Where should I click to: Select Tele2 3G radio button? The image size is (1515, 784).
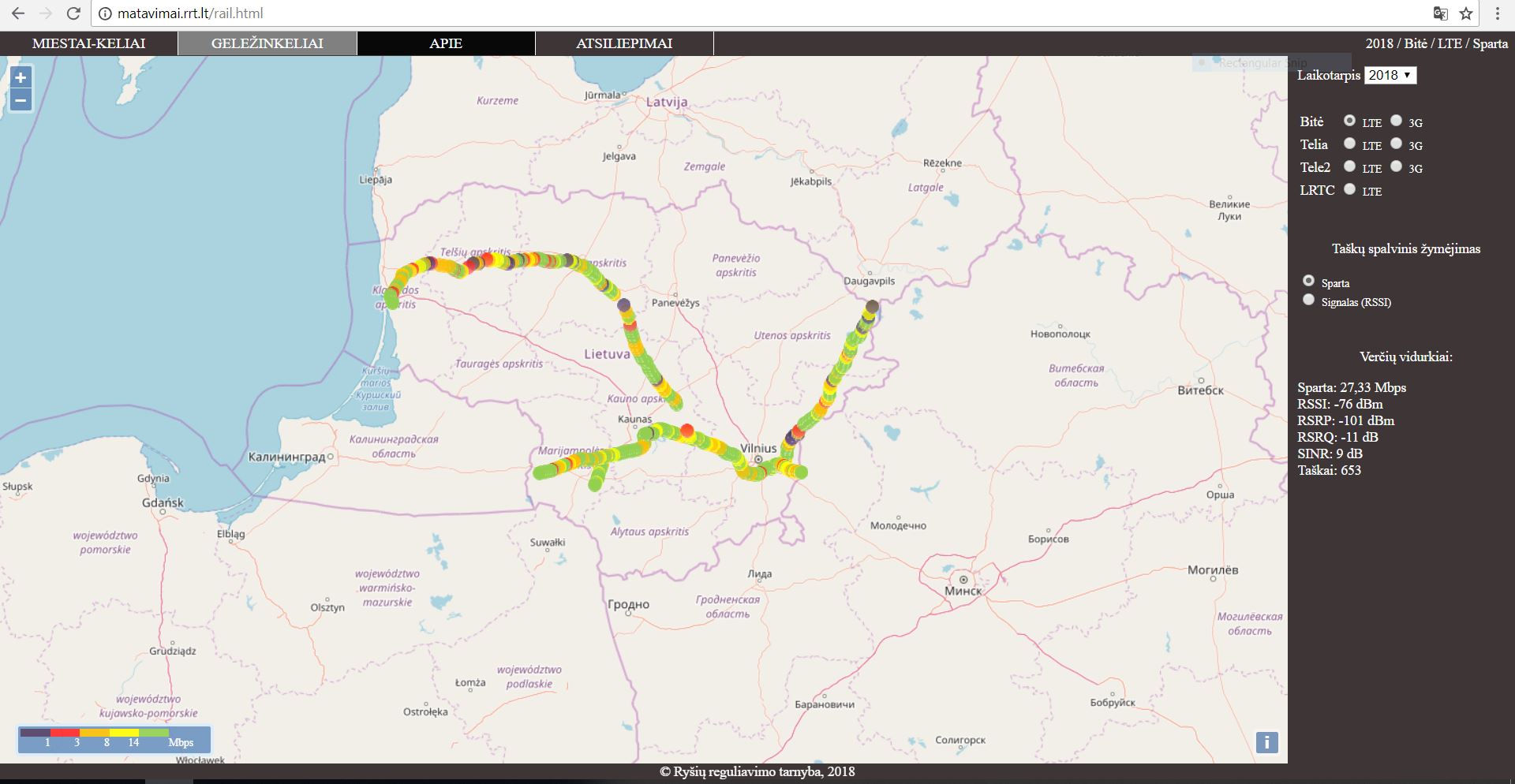pyautogui.click(x=1396, y=166)
